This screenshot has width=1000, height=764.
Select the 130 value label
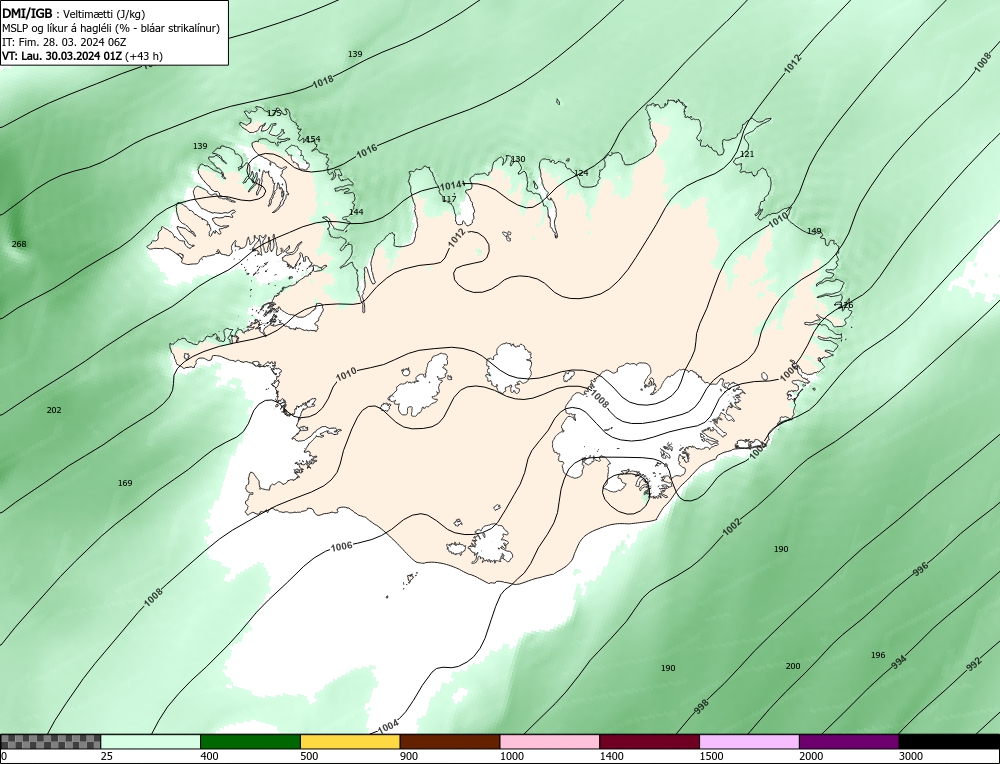click(x=518, y=159)
